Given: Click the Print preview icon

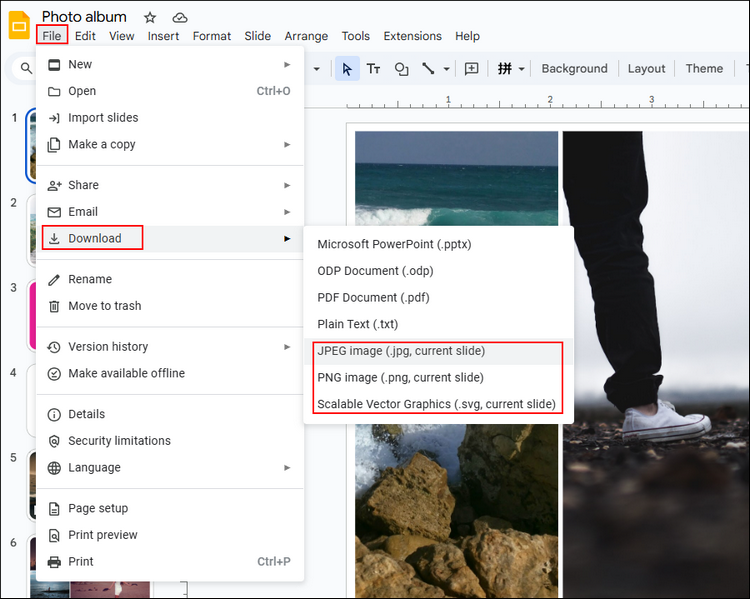Looking at the screenshot, I should point(54,535).
